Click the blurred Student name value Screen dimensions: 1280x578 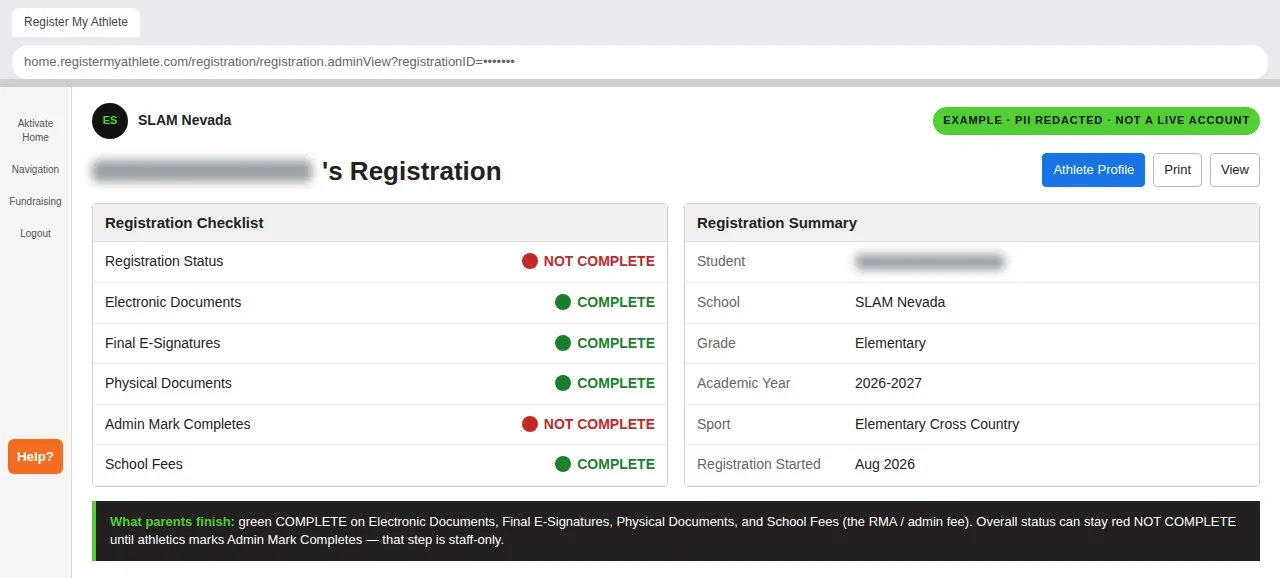tap(930, 262)
